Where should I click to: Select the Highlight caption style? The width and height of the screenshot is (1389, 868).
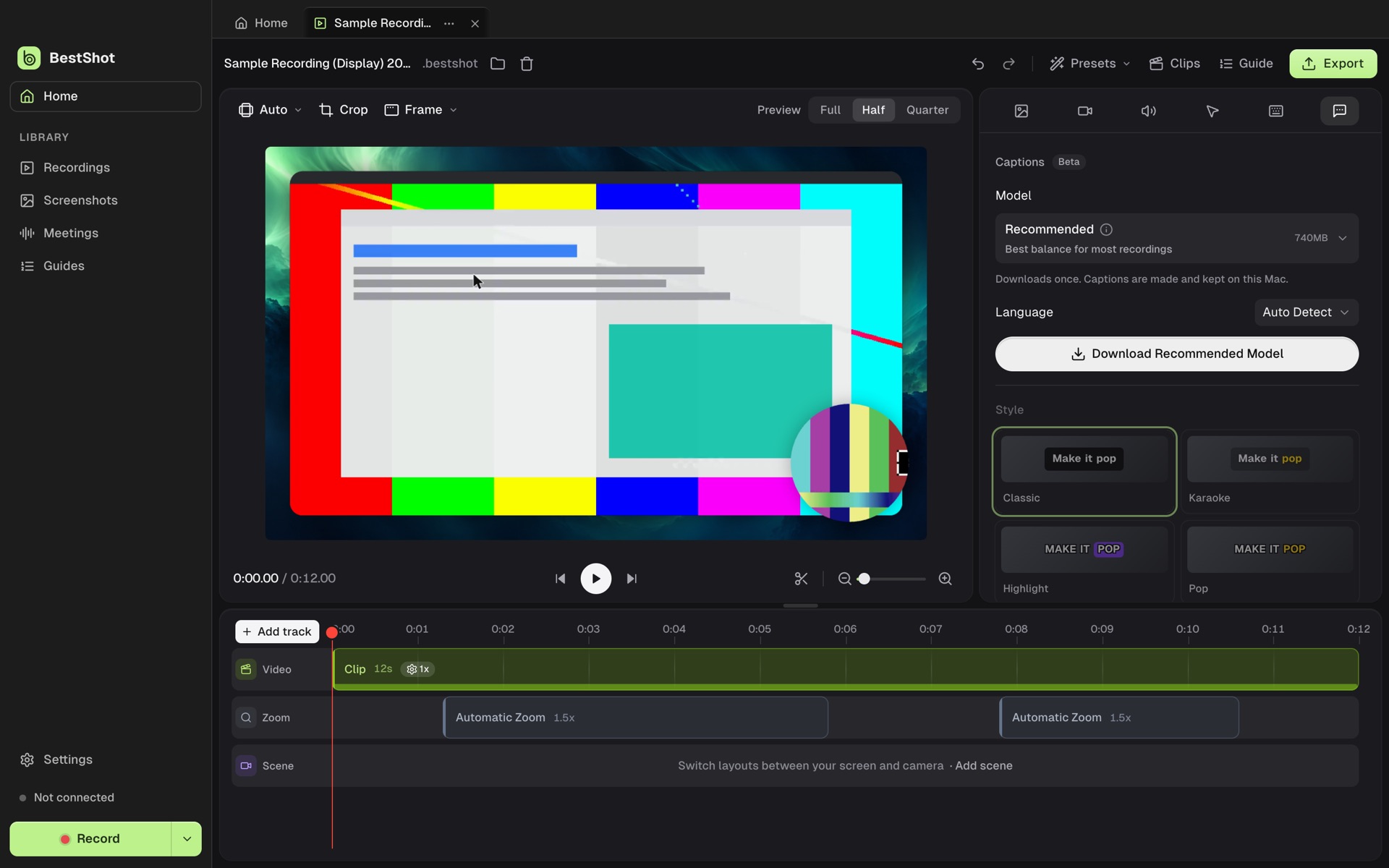click(x=1084, y=561)
